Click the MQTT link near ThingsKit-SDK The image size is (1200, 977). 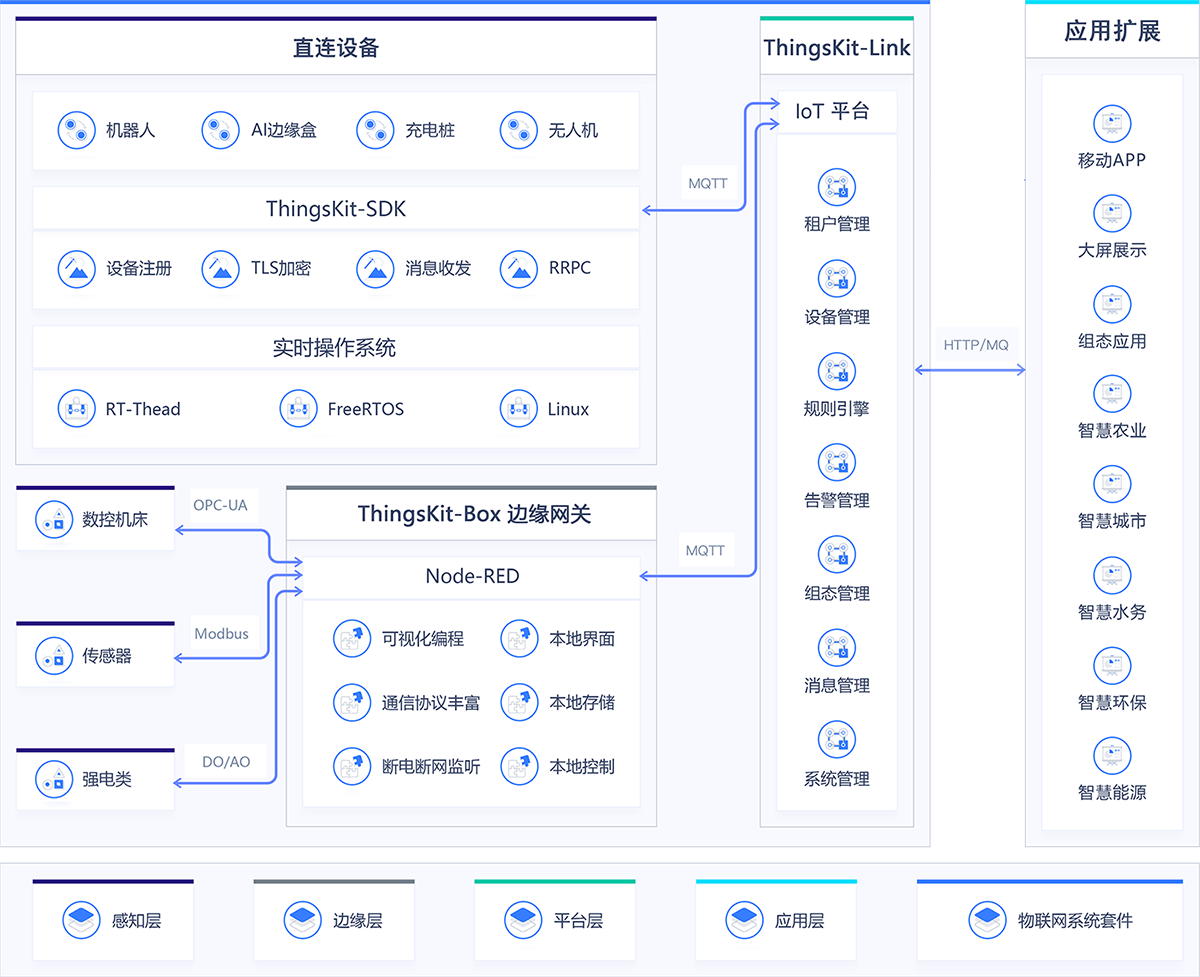708,183
